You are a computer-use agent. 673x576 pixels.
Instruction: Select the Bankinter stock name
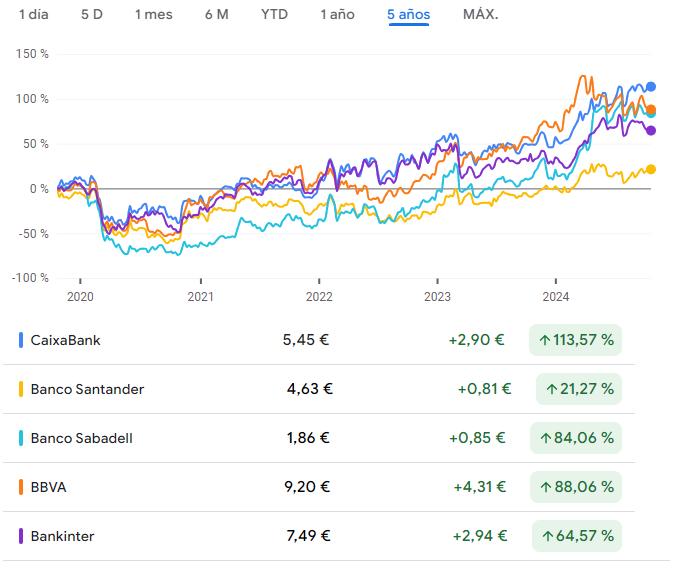tap(62, 536)
